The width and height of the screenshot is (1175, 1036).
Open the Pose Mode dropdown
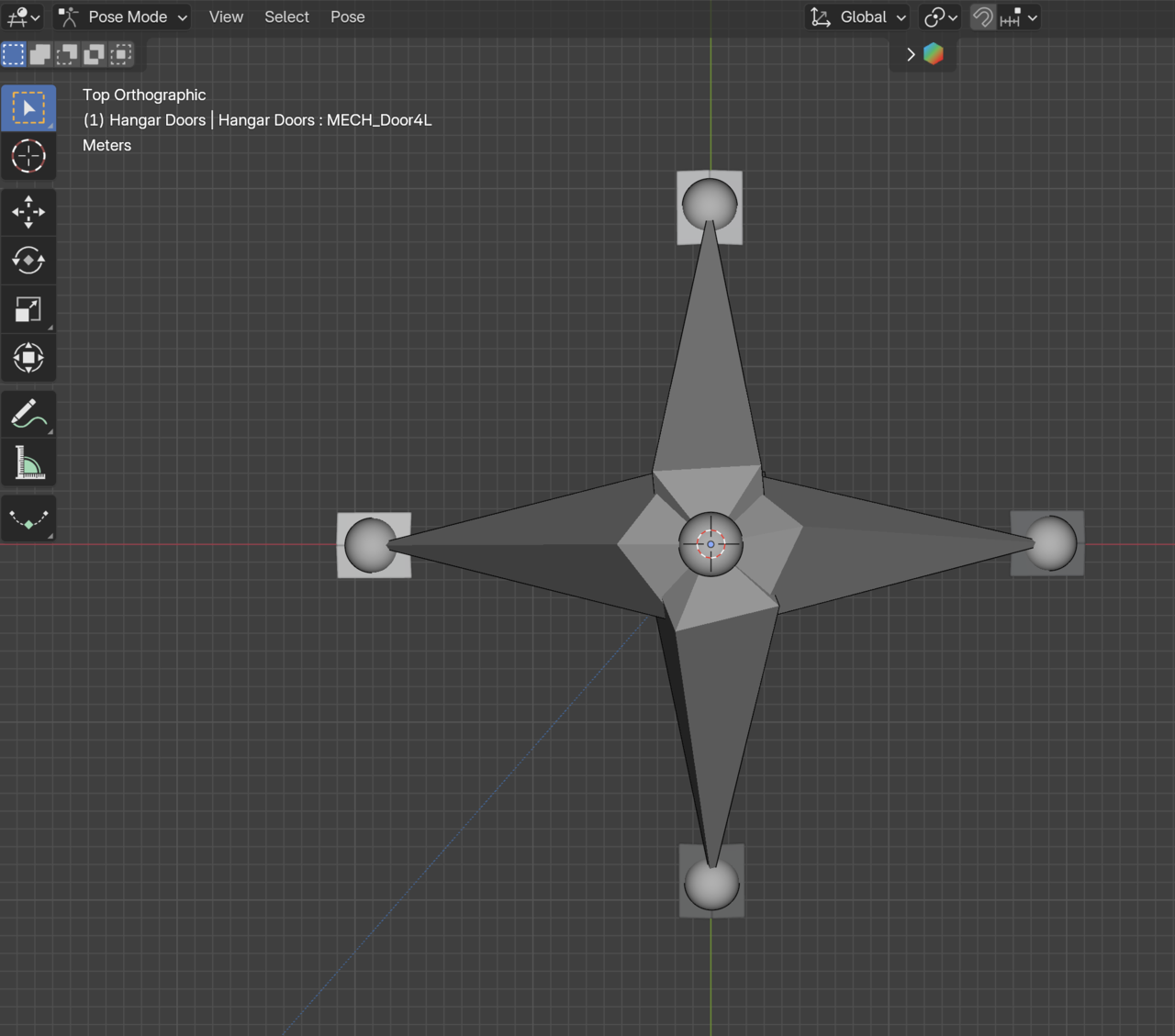tap(123, 17)
